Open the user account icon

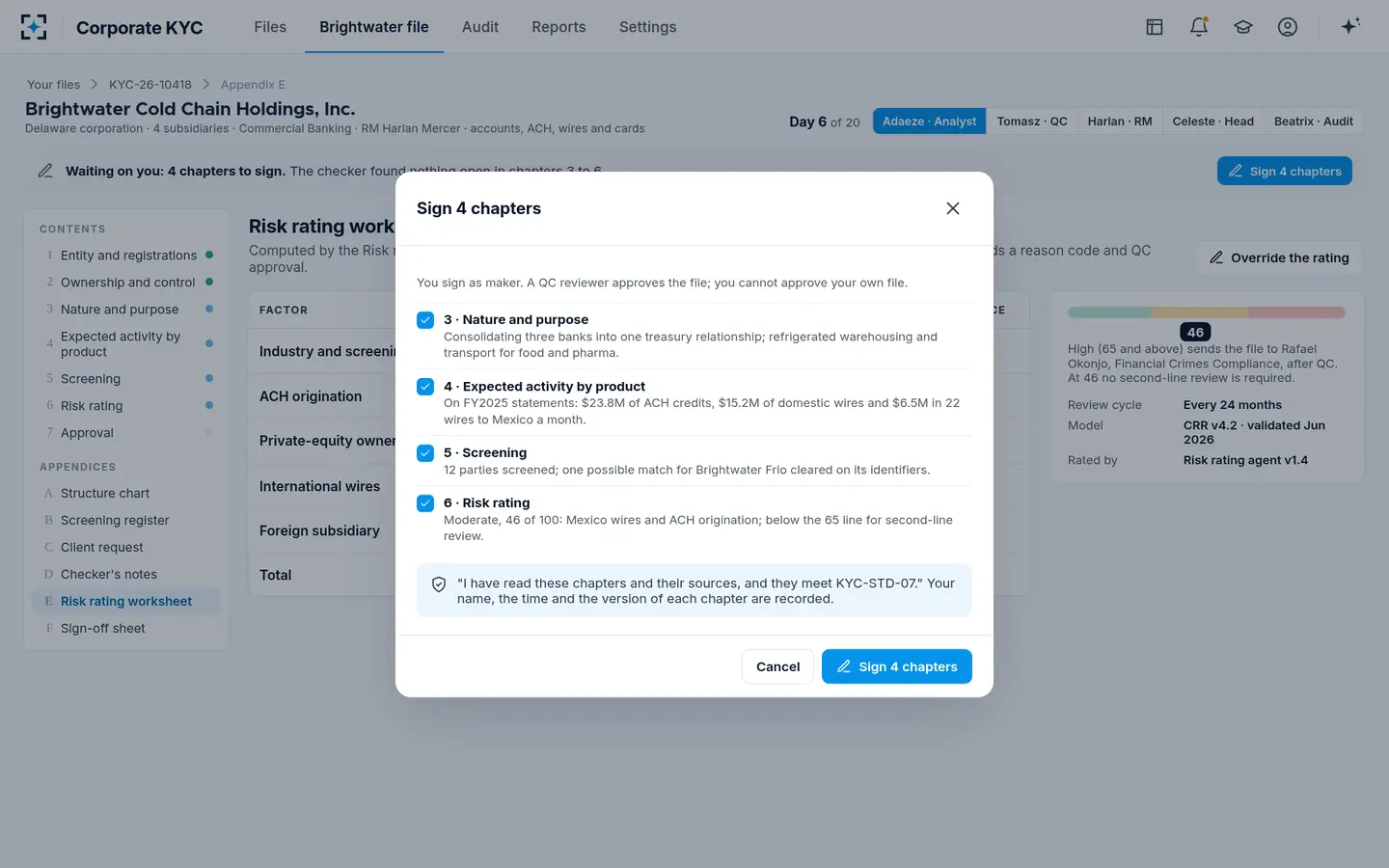coord(1288,27)
